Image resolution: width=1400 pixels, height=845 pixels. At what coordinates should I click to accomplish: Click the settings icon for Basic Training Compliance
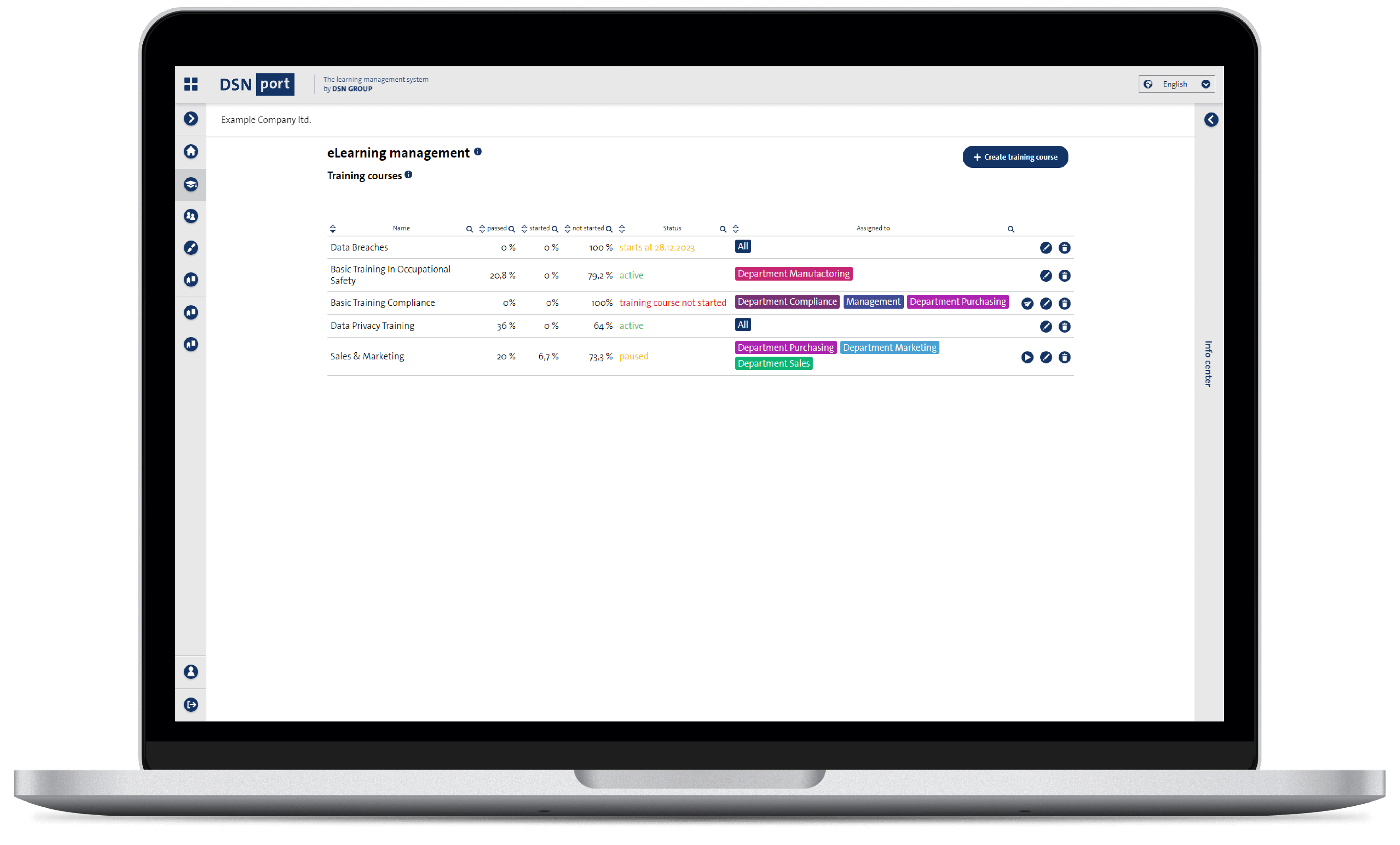tap(1047, 302)
